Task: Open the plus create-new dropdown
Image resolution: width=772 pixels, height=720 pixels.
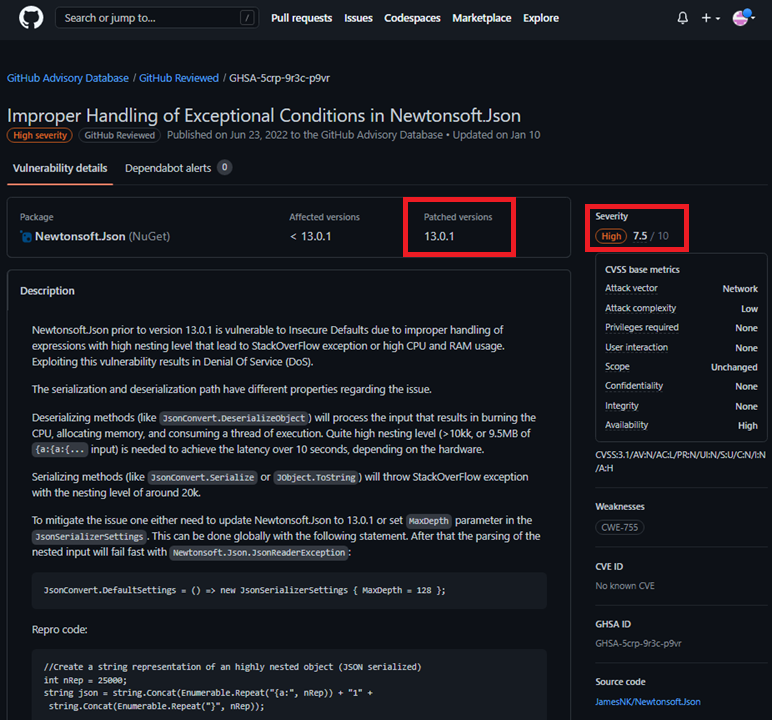Action: click(x=710, y=18)
